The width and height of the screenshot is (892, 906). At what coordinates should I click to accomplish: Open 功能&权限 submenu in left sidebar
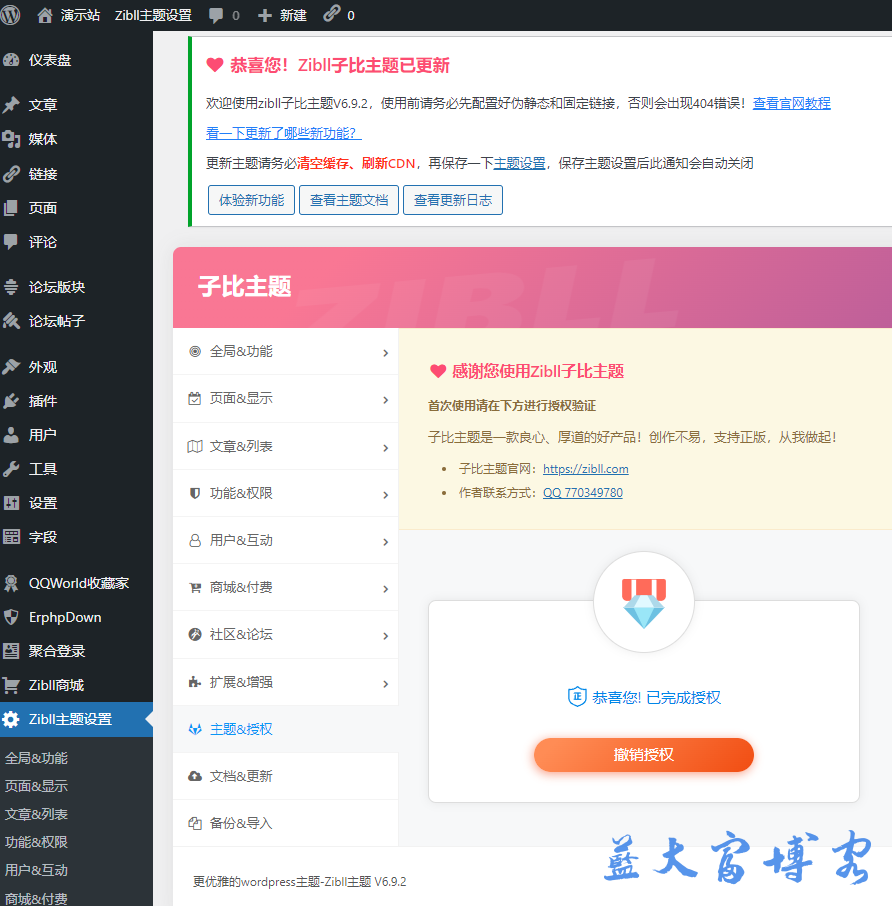[x=36, y=842]
